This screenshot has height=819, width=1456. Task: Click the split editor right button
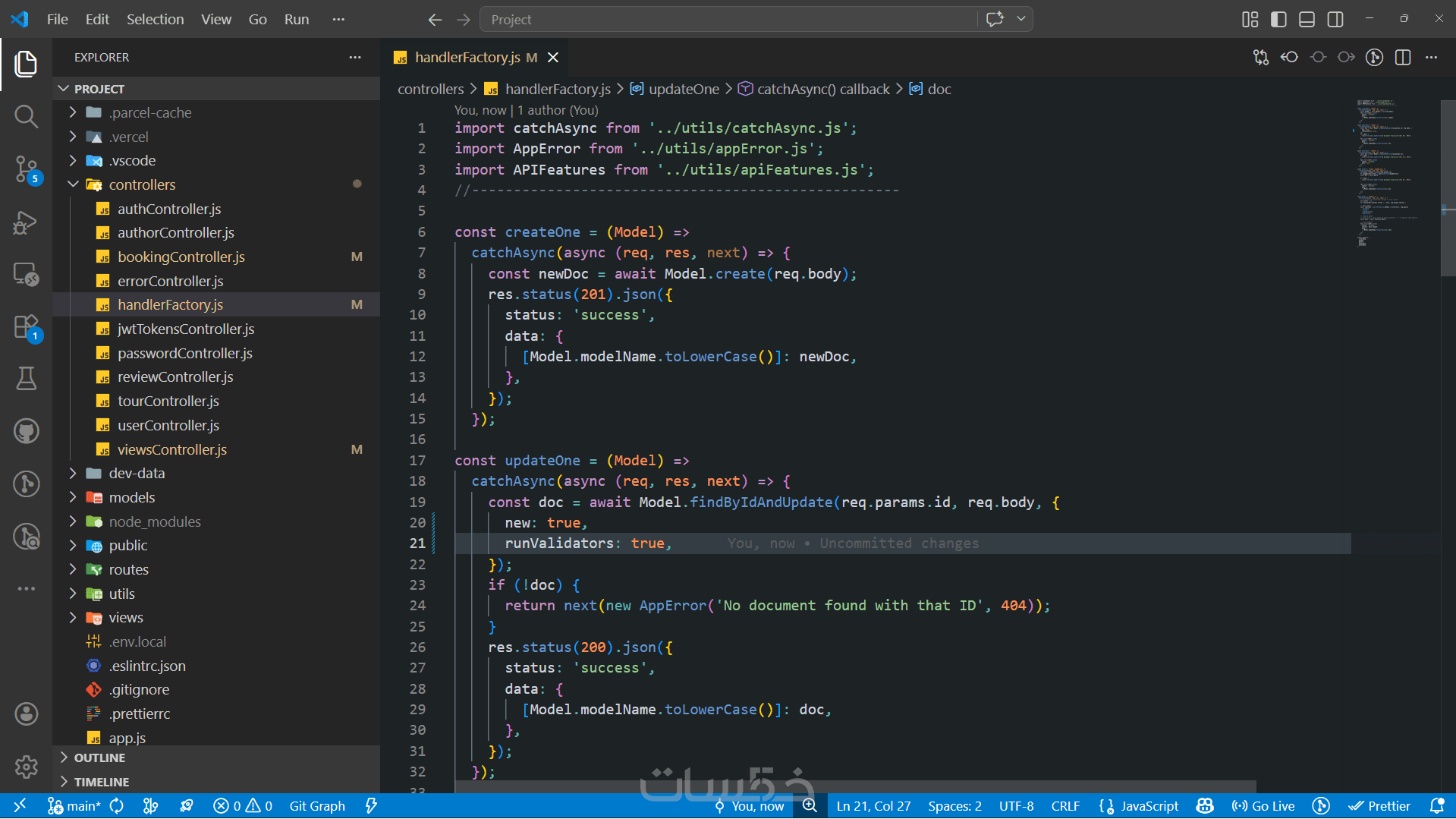click(x=1402, y=58)
